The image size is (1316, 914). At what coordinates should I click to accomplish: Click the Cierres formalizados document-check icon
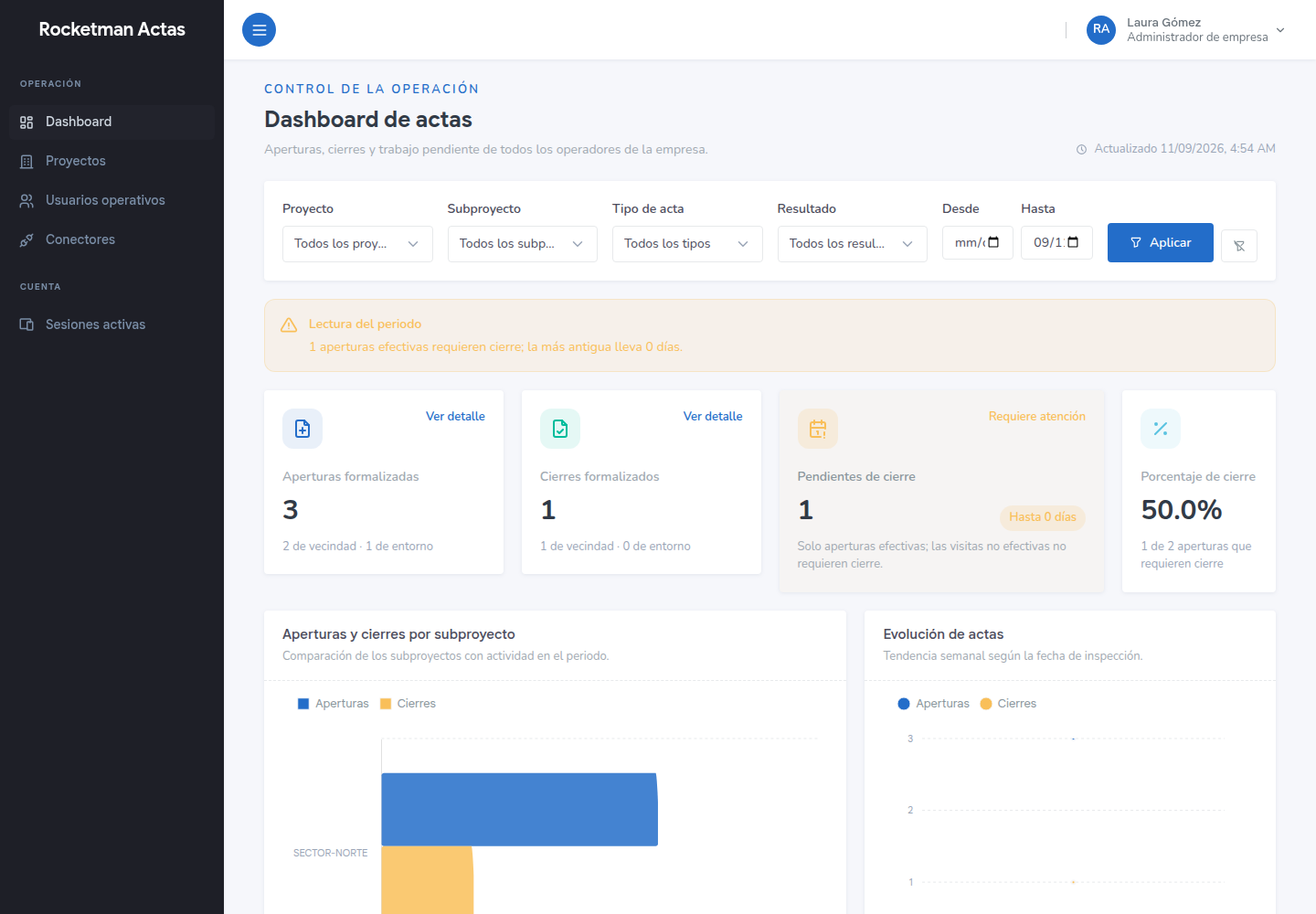[560, 429]
